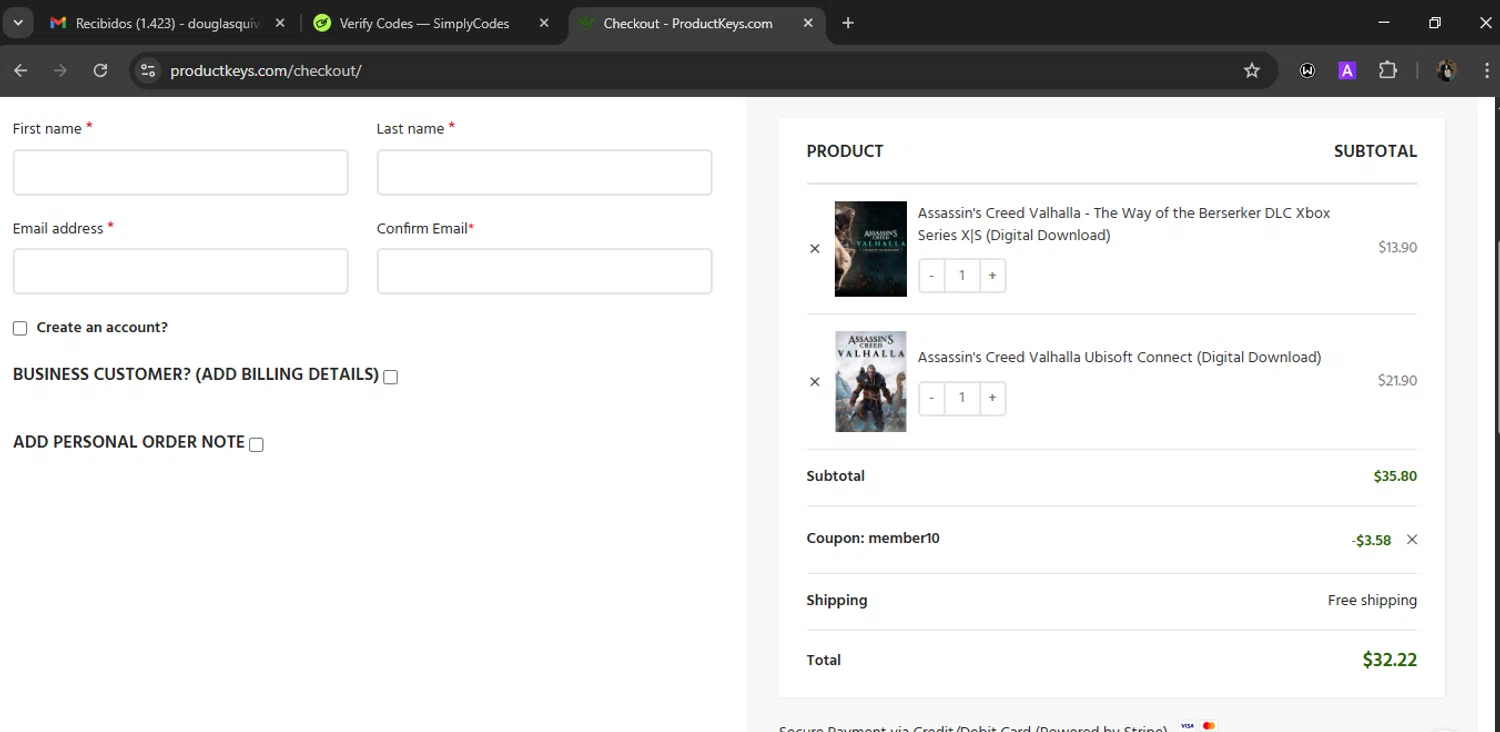The image size is (1500, 732).
Task: Tick the Create an account checkbox
Action: point(20,328)
